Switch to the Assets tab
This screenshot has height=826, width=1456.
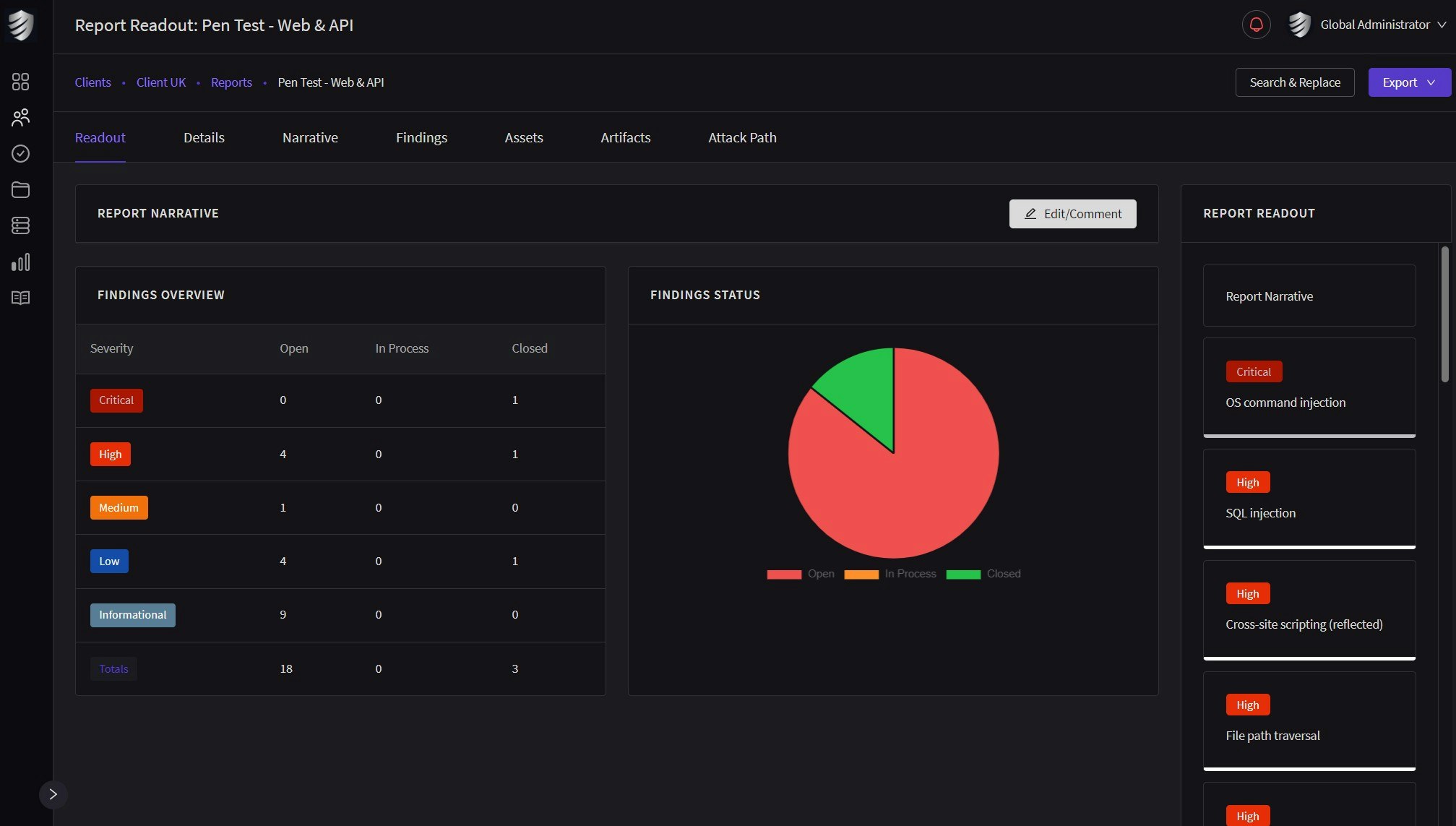[524, 137]
